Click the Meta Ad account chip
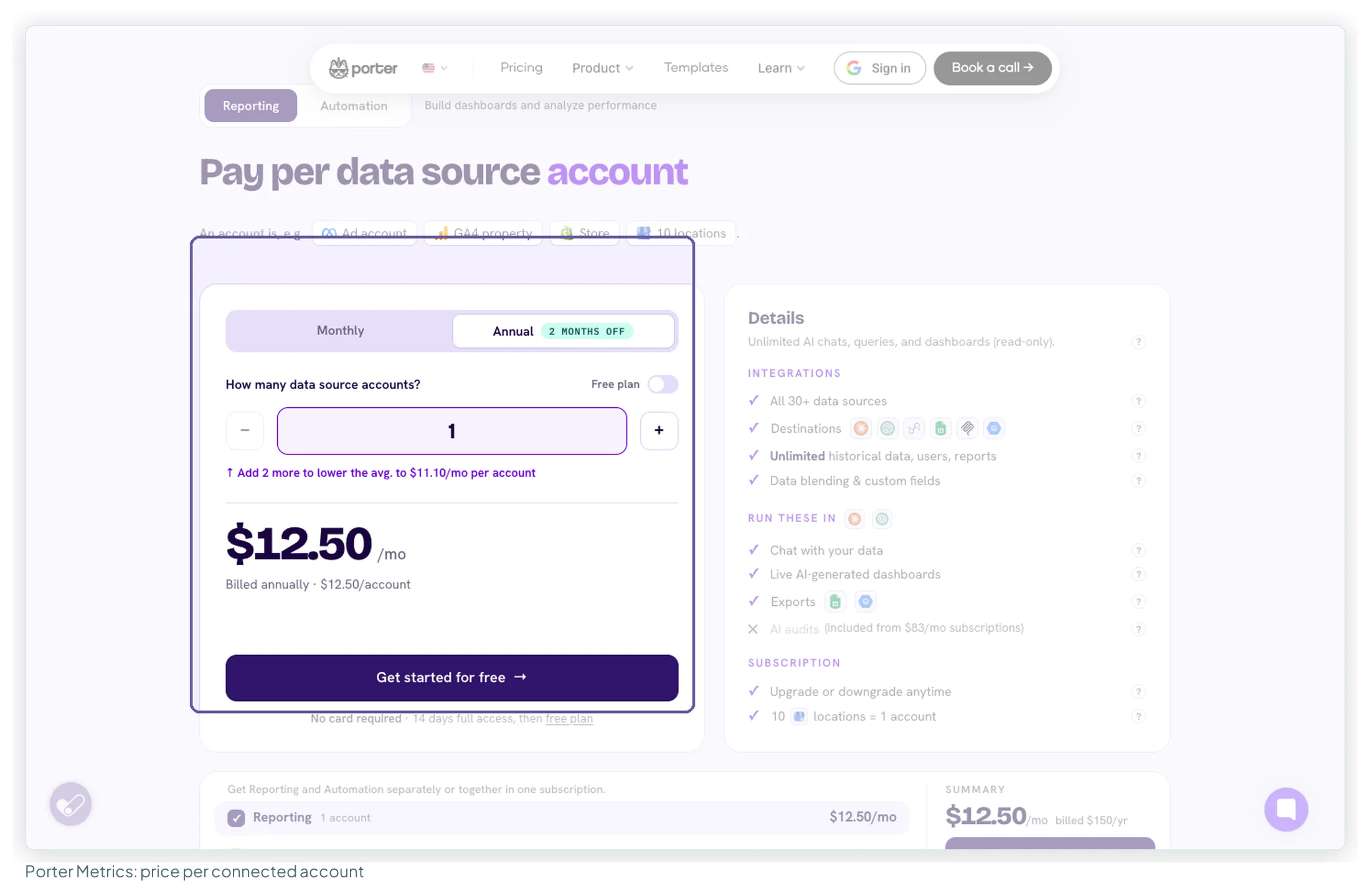 click(364, 233)
